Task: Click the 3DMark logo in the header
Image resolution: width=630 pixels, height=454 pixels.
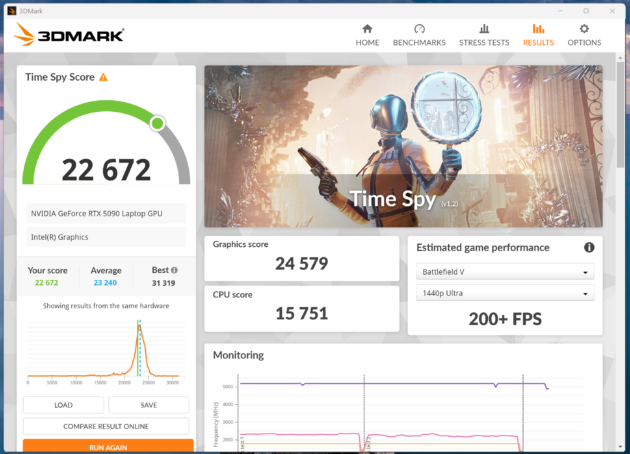Action: click(69, 35)
